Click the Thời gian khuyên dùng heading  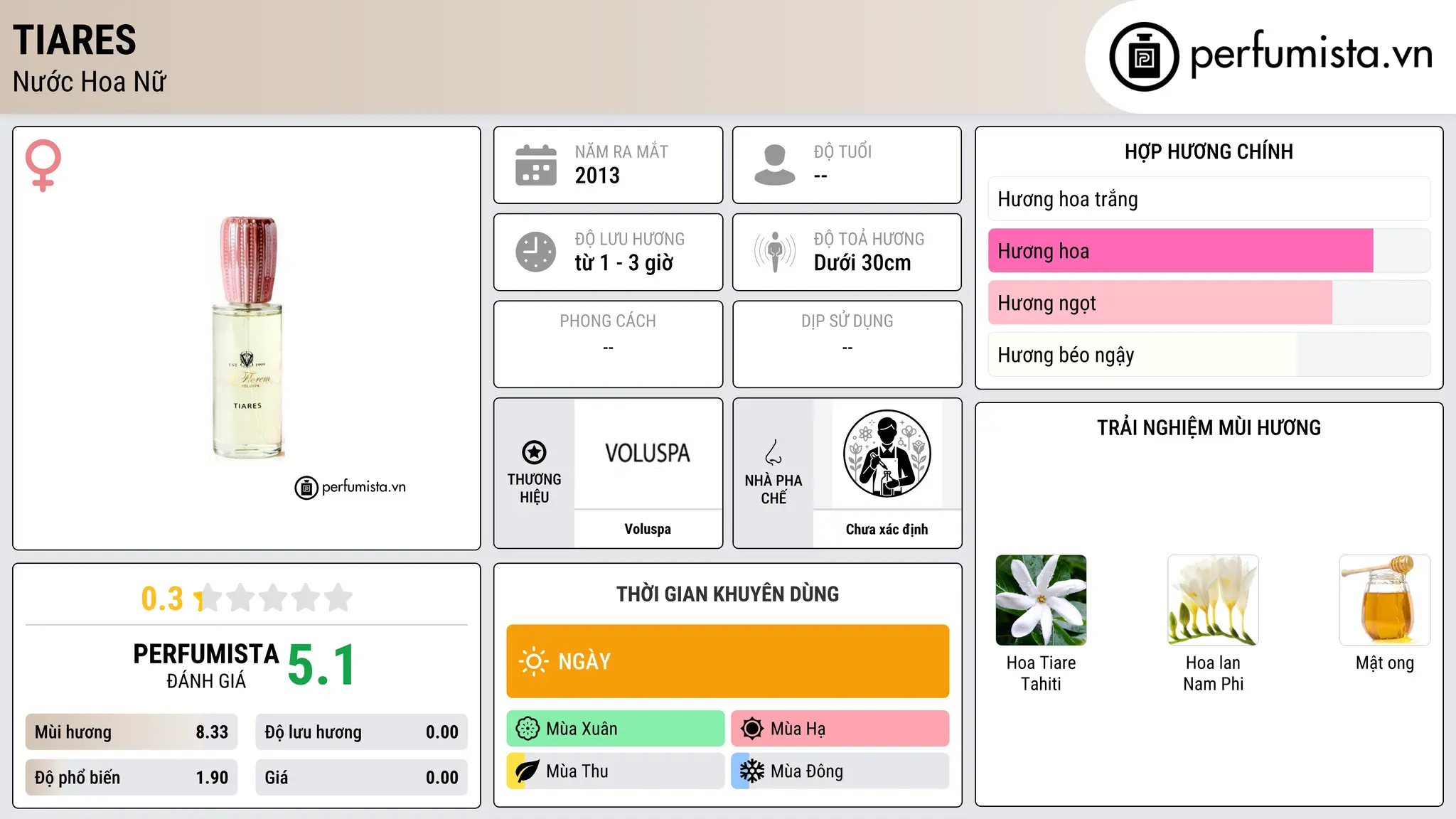tap(727, 594)
